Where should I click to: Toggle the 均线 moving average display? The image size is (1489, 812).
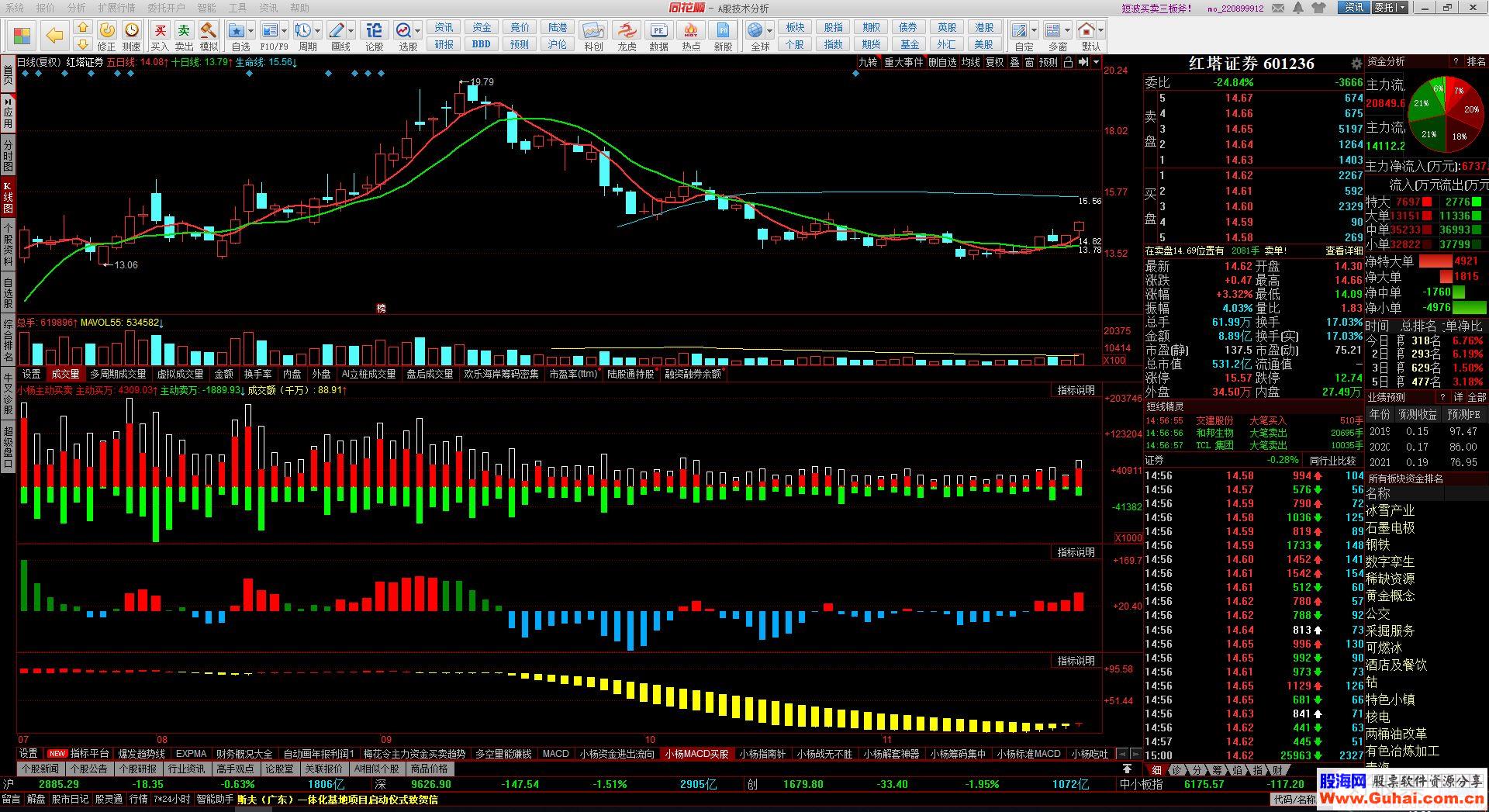[970, 62]
